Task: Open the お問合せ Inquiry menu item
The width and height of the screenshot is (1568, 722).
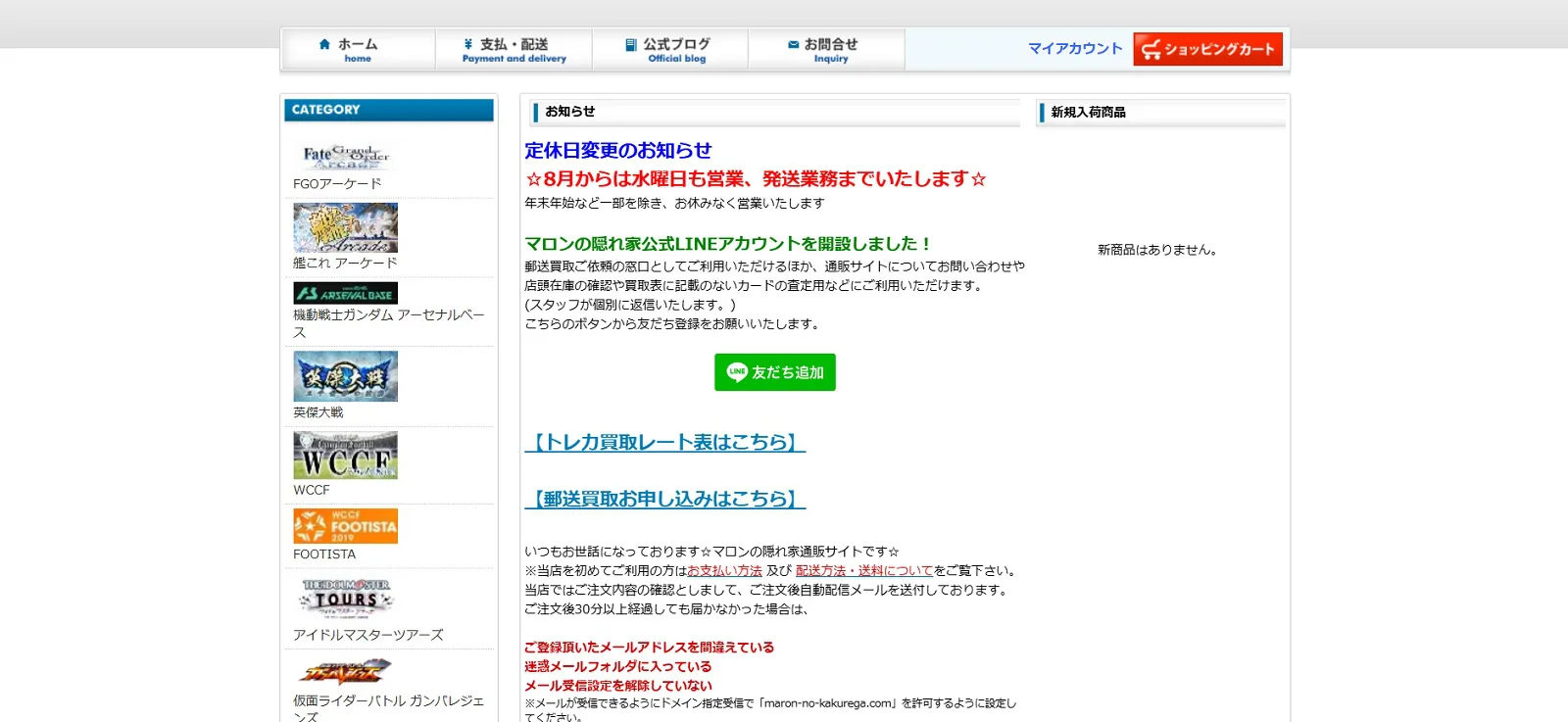Action: (825, 50)
